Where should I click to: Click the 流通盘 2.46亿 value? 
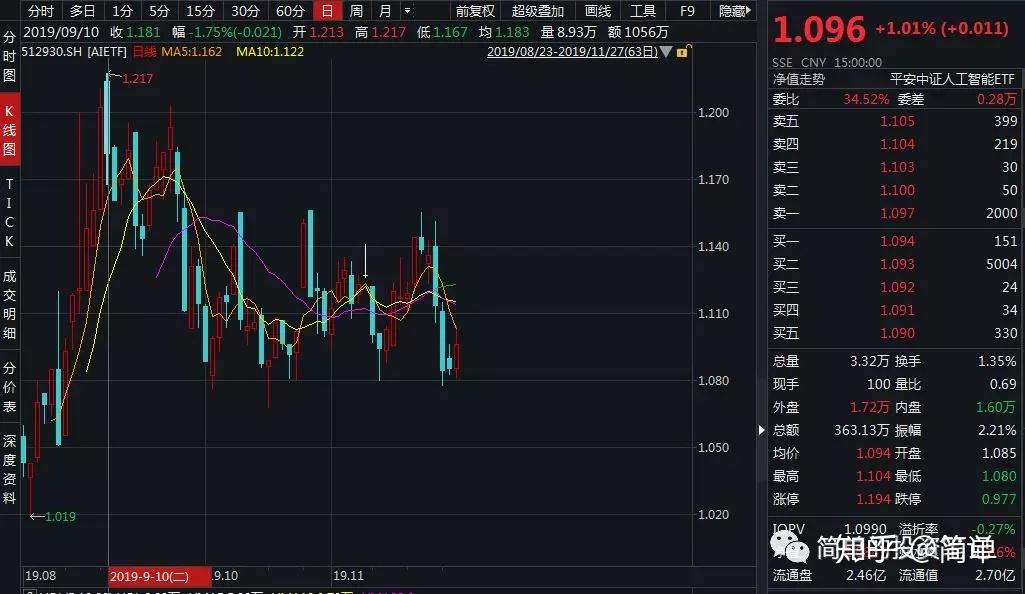(x=865, y=576)
